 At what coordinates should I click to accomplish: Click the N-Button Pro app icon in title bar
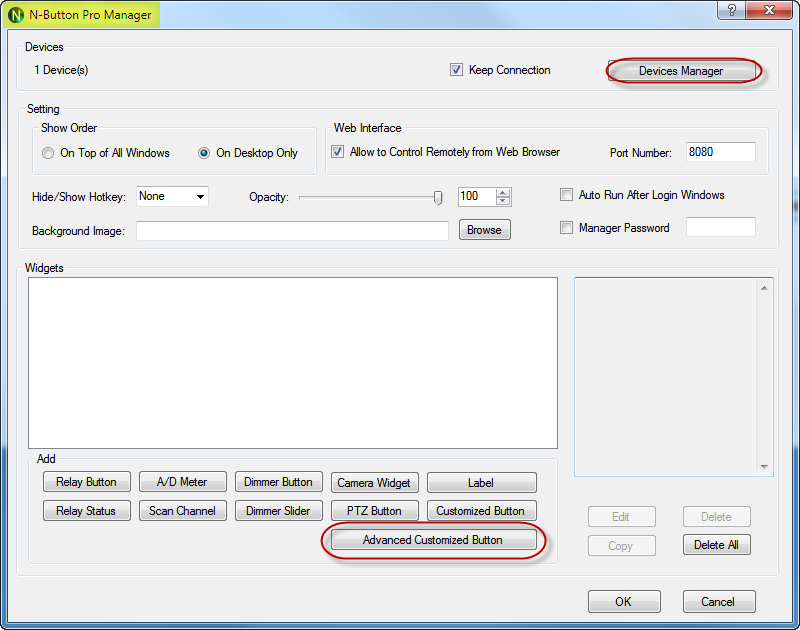pos(16,15)
